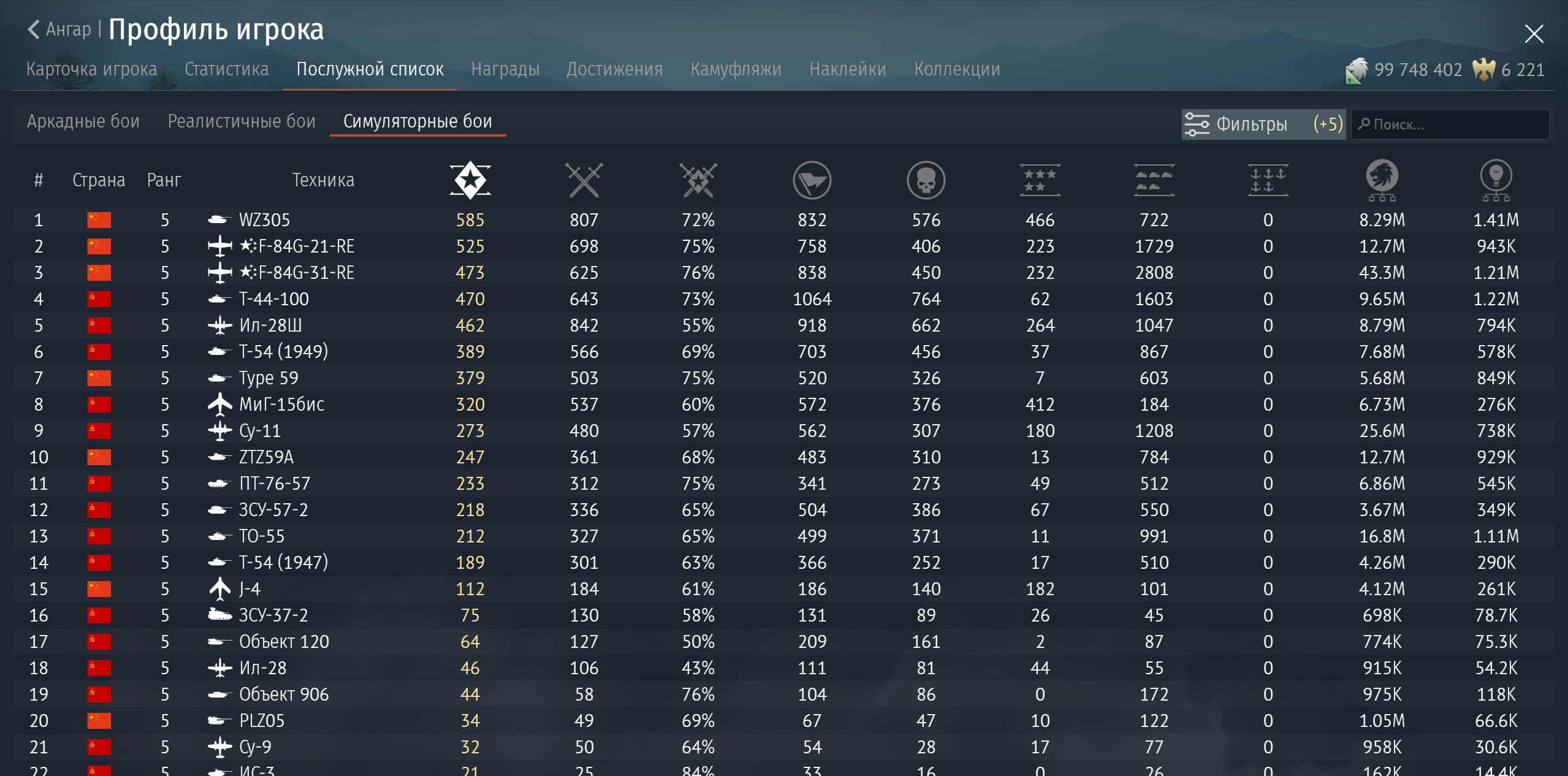Sort by Ранг column header
The image size is (1568, 776).
[164, 180]
